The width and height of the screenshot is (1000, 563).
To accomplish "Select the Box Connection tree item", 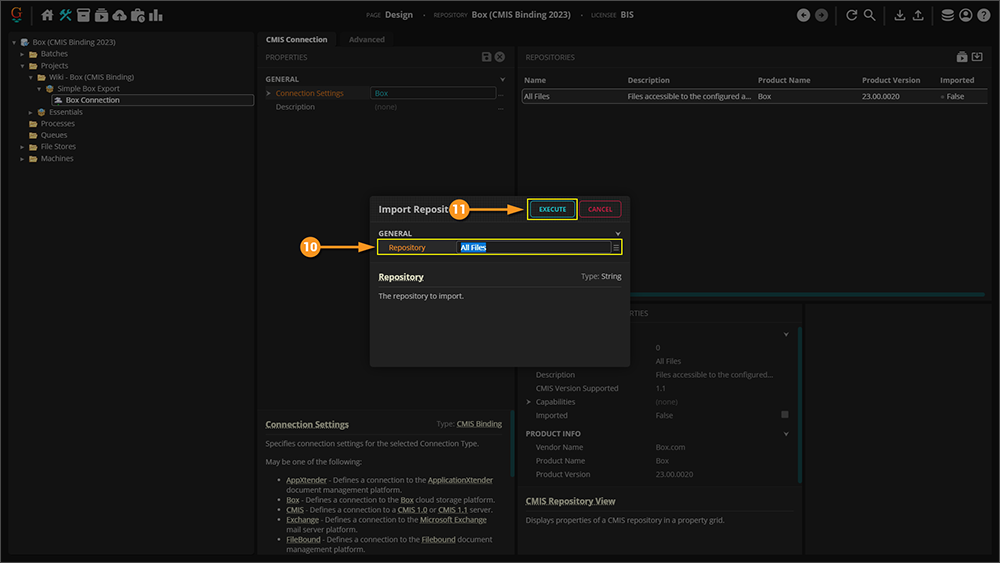I will 92,100.
